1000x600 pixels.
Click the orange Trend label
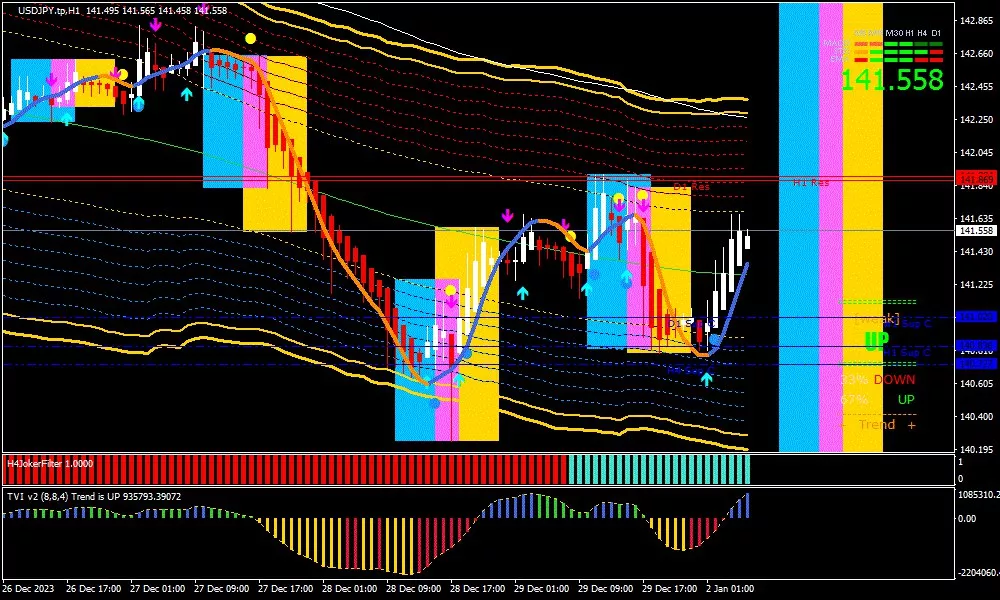pos(877,425)
